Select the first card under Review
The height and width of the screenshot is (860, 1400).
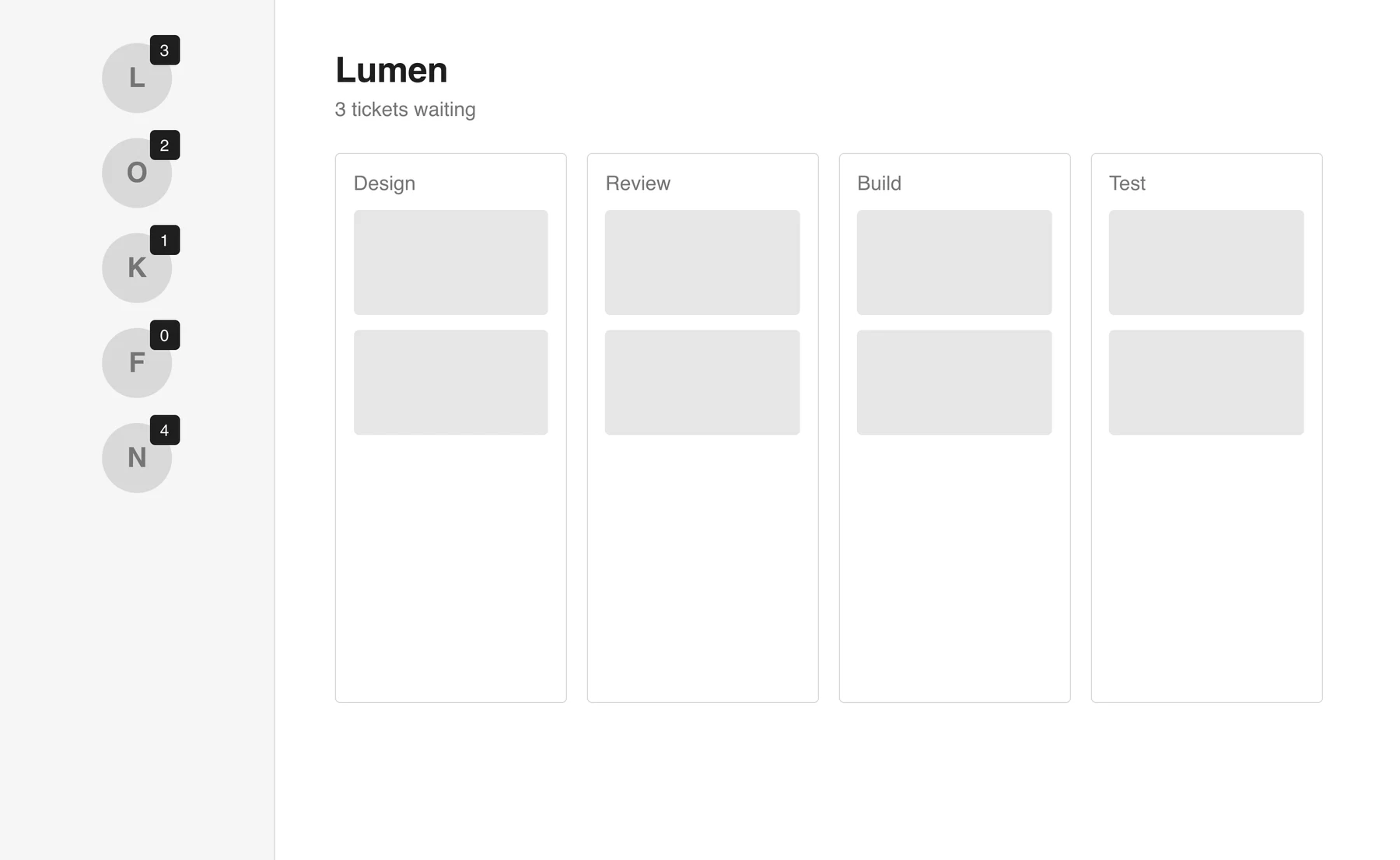702,262
